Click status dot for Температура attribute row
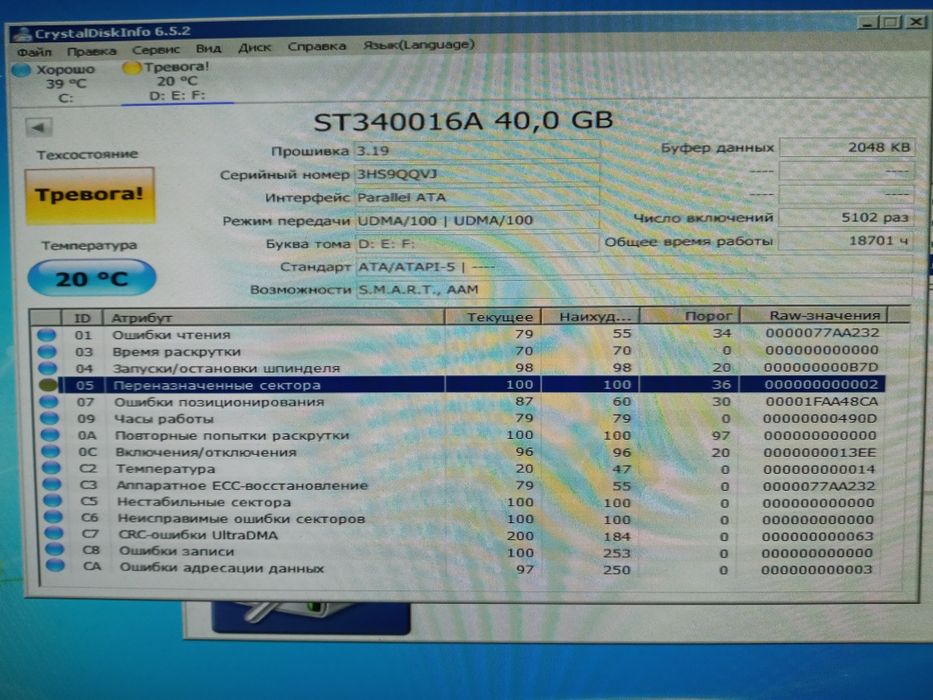The height and width of the screenshot is (700, 933). 51,468
